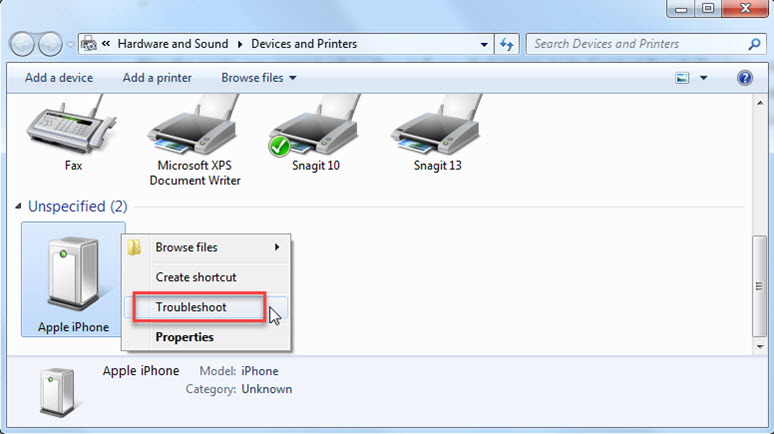Image resolution: width=774 pixels, height=434 pixels.
Task: Click Hardware and Sound in breadcrumb
Action: click(x=173, y=44)
